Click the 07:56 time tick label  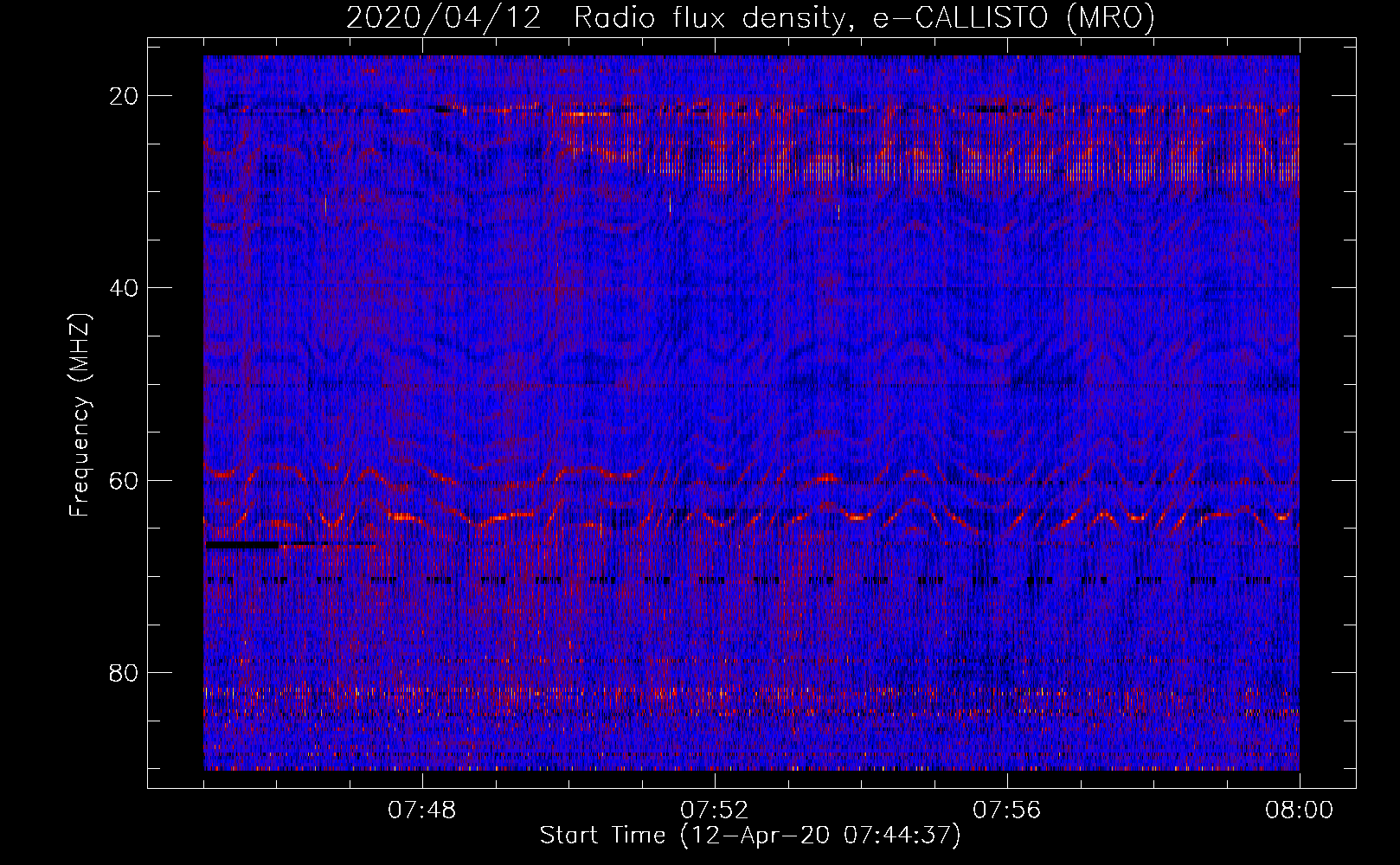pyautogui.click(x=1007, y=811)
